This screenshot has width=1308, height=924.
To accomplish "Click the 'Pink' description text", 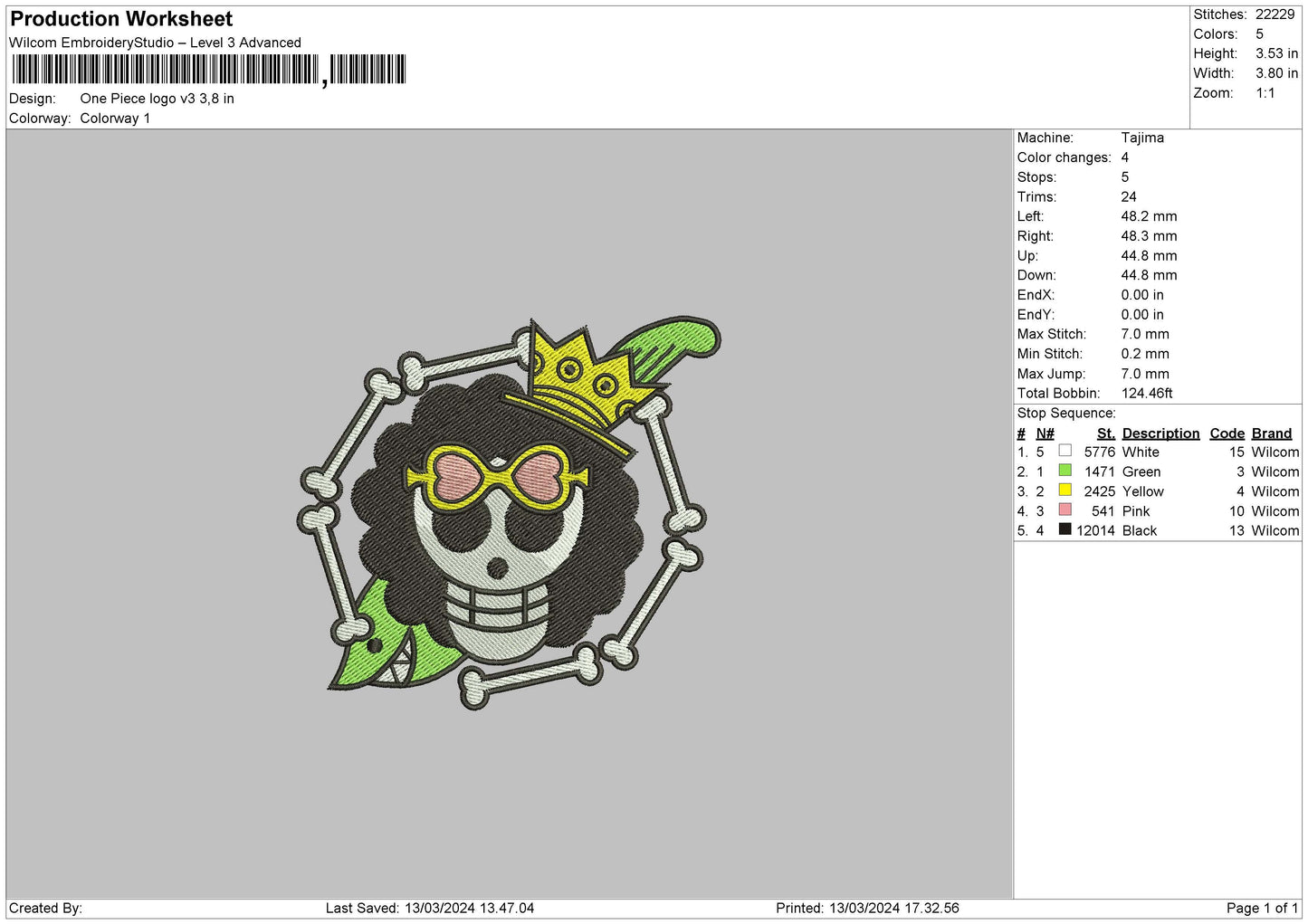I will pos(1135,511).
